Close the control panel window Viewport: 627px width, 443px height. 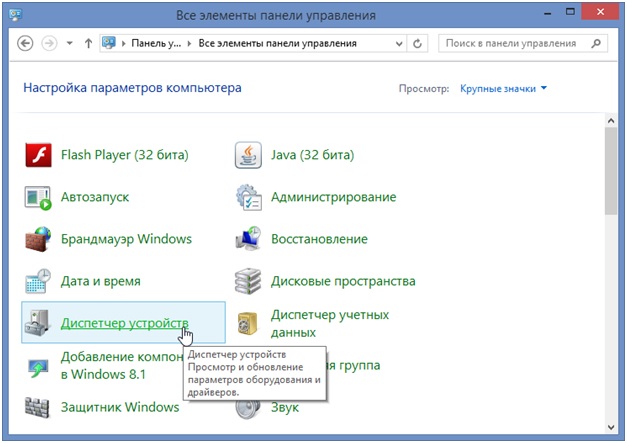[x=600, y=12]
